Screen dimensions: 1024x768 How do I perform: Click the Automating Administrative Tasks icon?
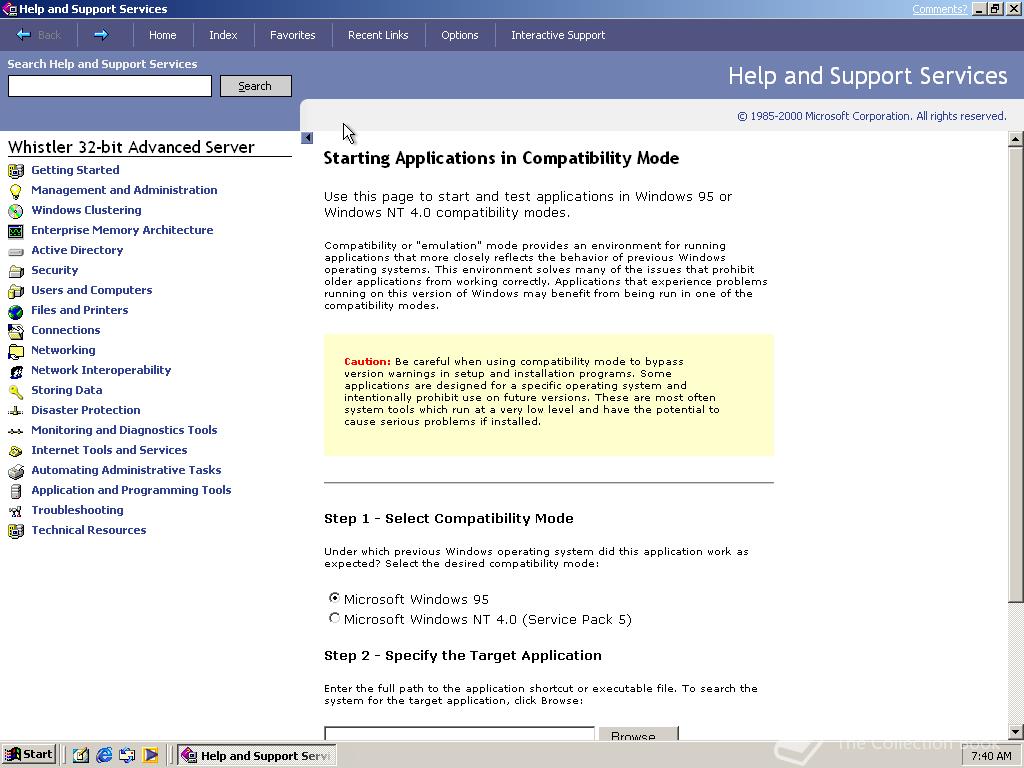pyautogui.click(x=16, y=472)
